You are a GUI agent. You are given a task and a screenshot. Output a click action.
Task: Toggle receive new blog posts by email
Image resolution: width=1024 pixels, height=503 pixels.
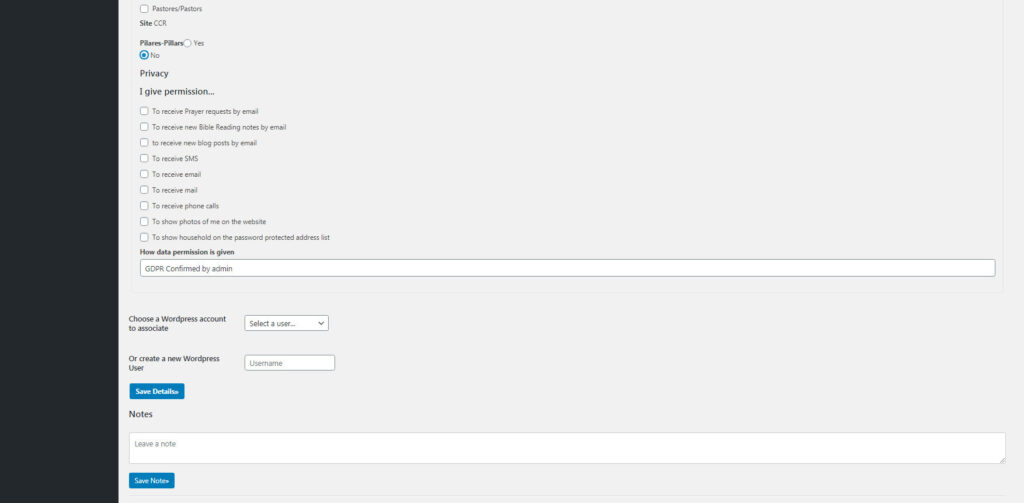tap(144, 143)
